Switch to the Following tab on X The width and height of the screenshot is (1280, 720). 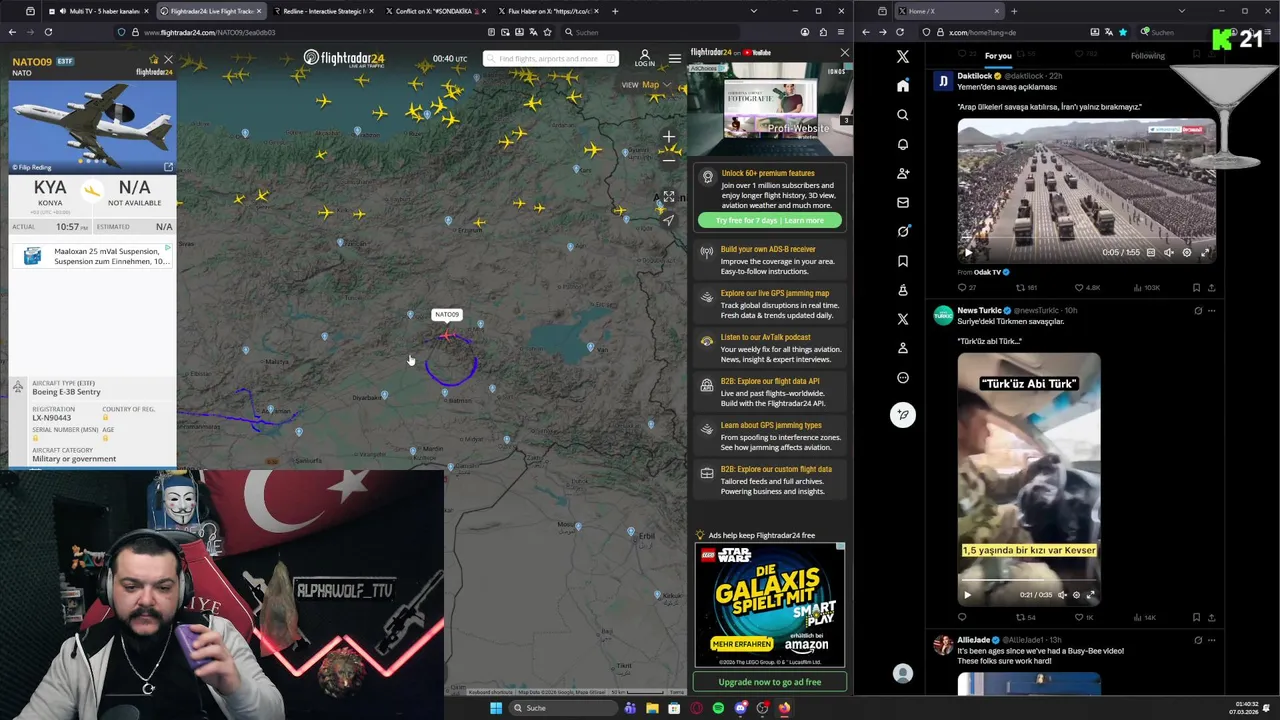[x=1148, y=56]
